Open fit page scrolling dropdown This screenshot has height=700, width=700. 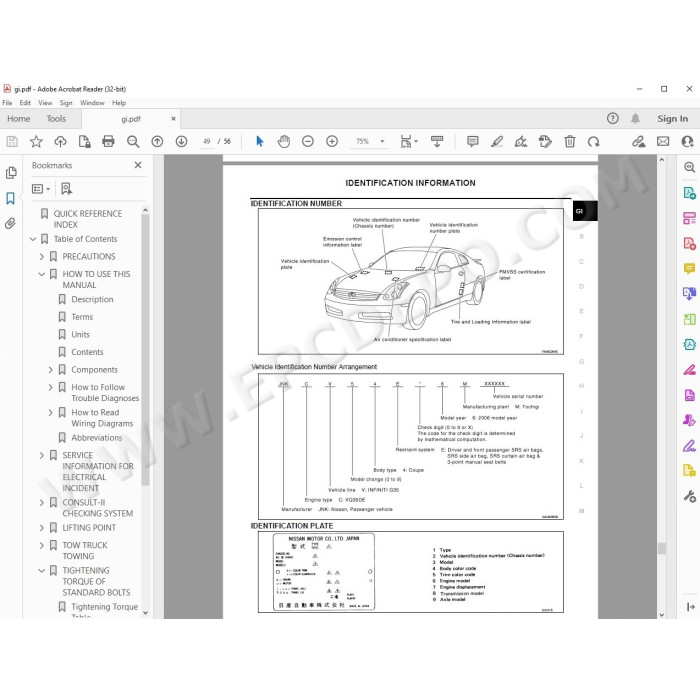click(409, 142)
